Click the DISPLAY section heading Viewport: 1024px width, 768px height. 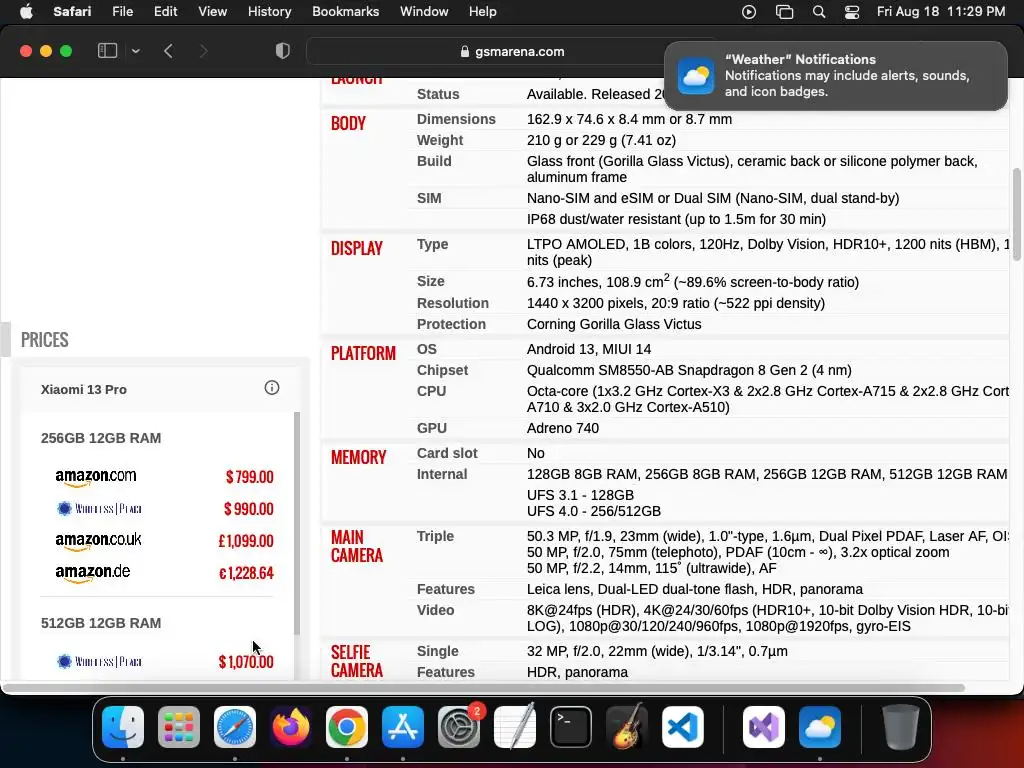pos(357,248)
